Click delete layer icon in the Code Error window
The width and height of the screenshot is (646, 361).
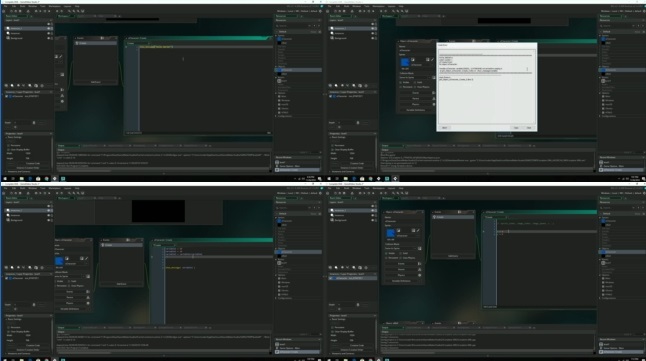pyautogui.click(x=366, y=86)
